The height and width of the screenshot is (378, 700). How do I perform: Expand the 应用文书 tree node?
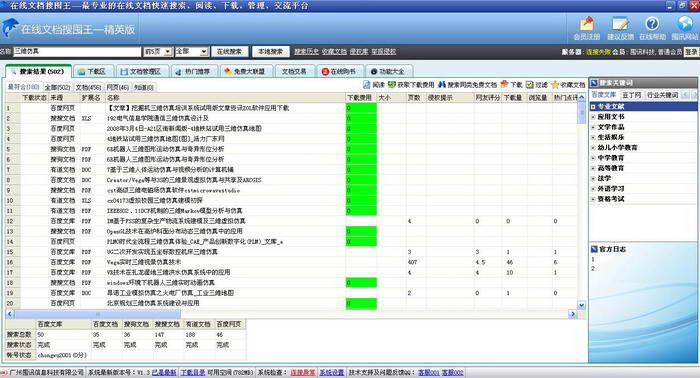593,116
